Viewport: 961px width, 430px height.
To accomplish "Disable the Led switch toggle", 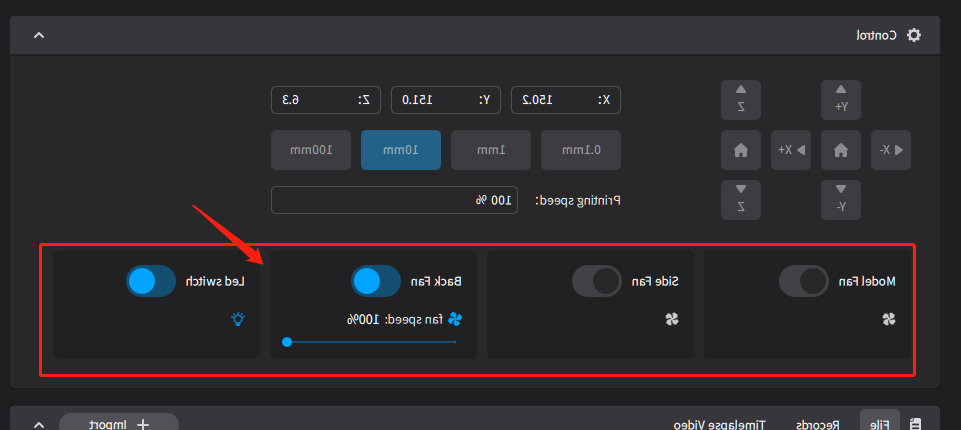I will 151,282.
